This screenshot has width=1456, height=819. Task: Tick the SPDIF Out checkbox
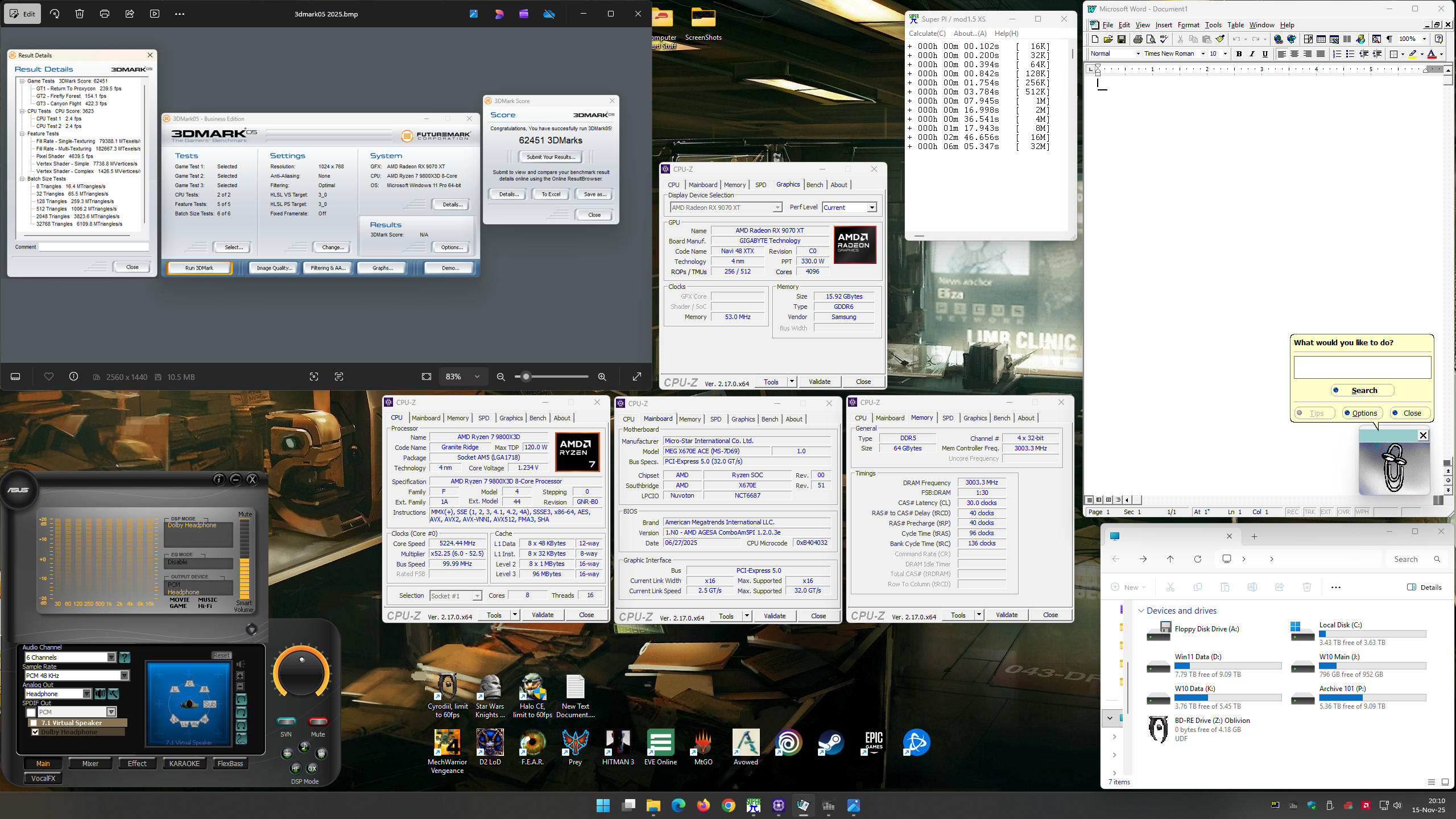click(31, 712)
